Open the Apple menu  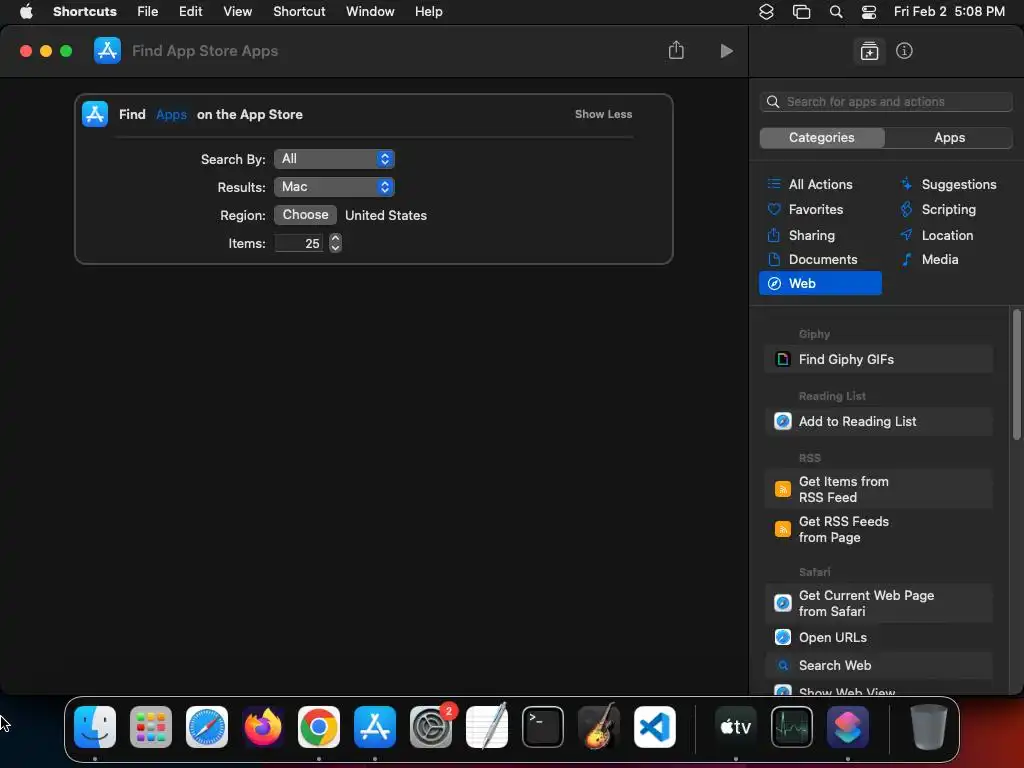(x=26, y=12)
